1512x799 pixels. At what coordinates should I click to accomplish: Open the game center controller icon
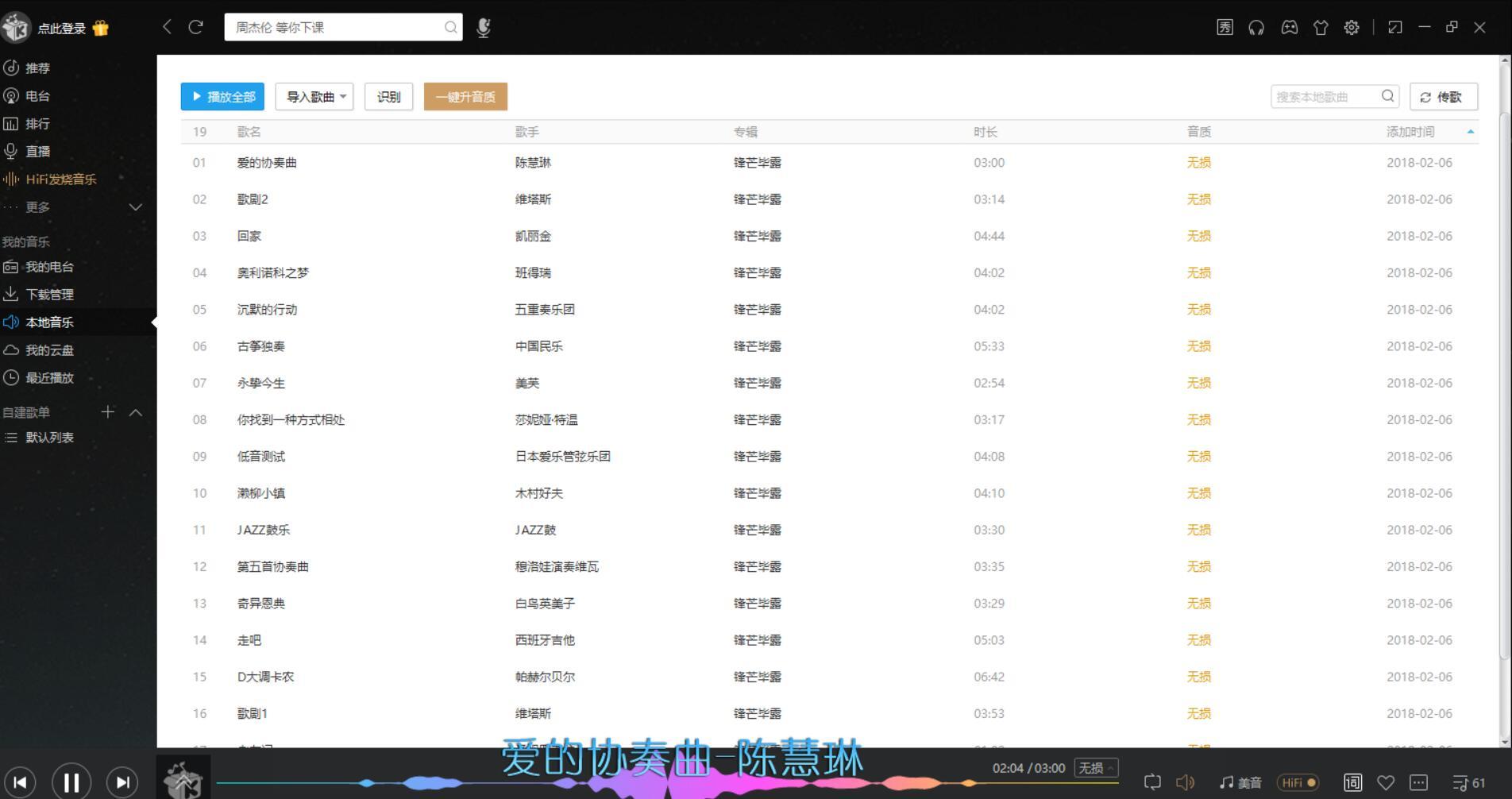pyautogui.click(x=1289, y=27)
